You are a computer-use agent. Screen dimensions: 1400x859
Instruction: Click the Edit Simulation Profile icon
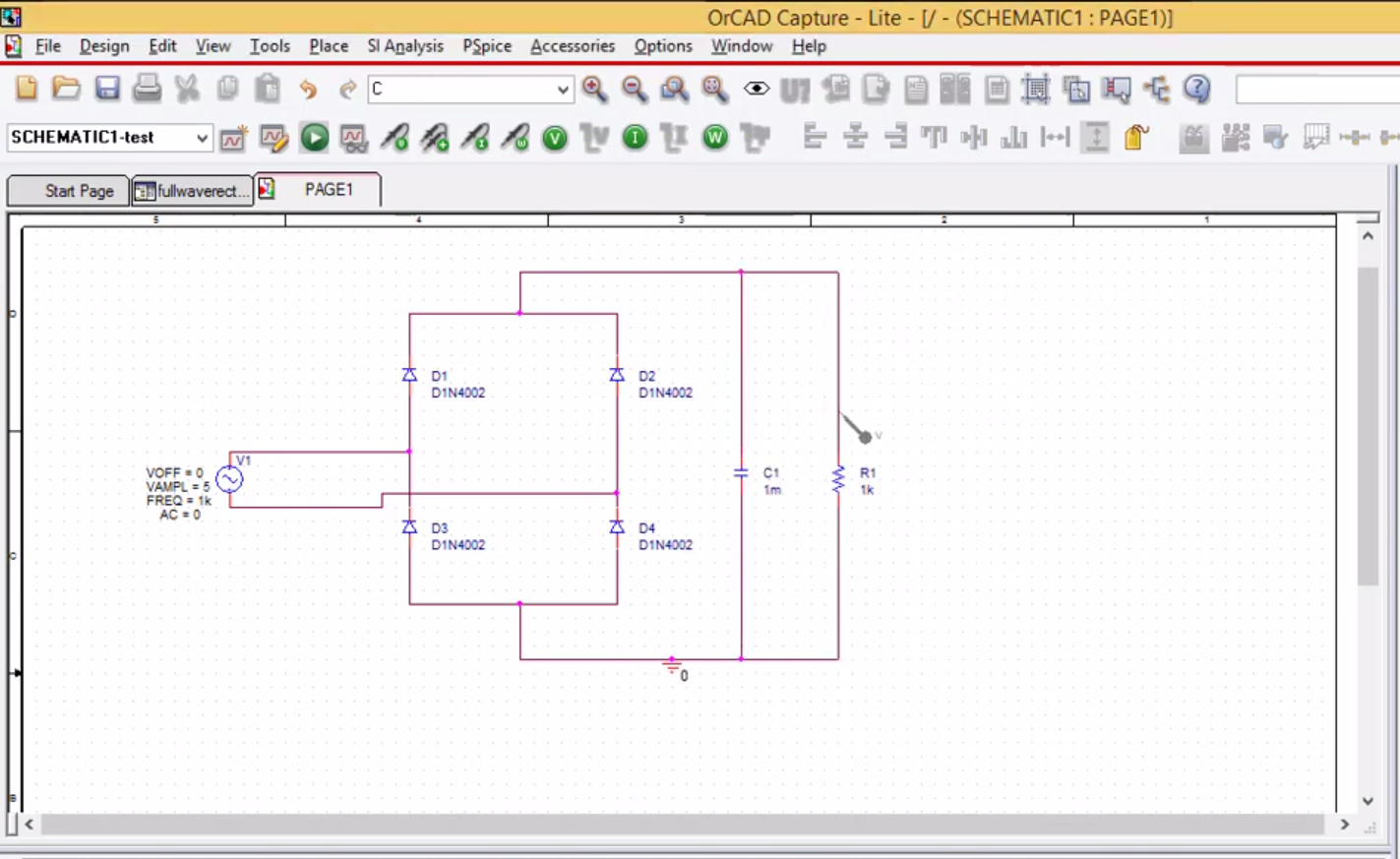tap(274, 138)
